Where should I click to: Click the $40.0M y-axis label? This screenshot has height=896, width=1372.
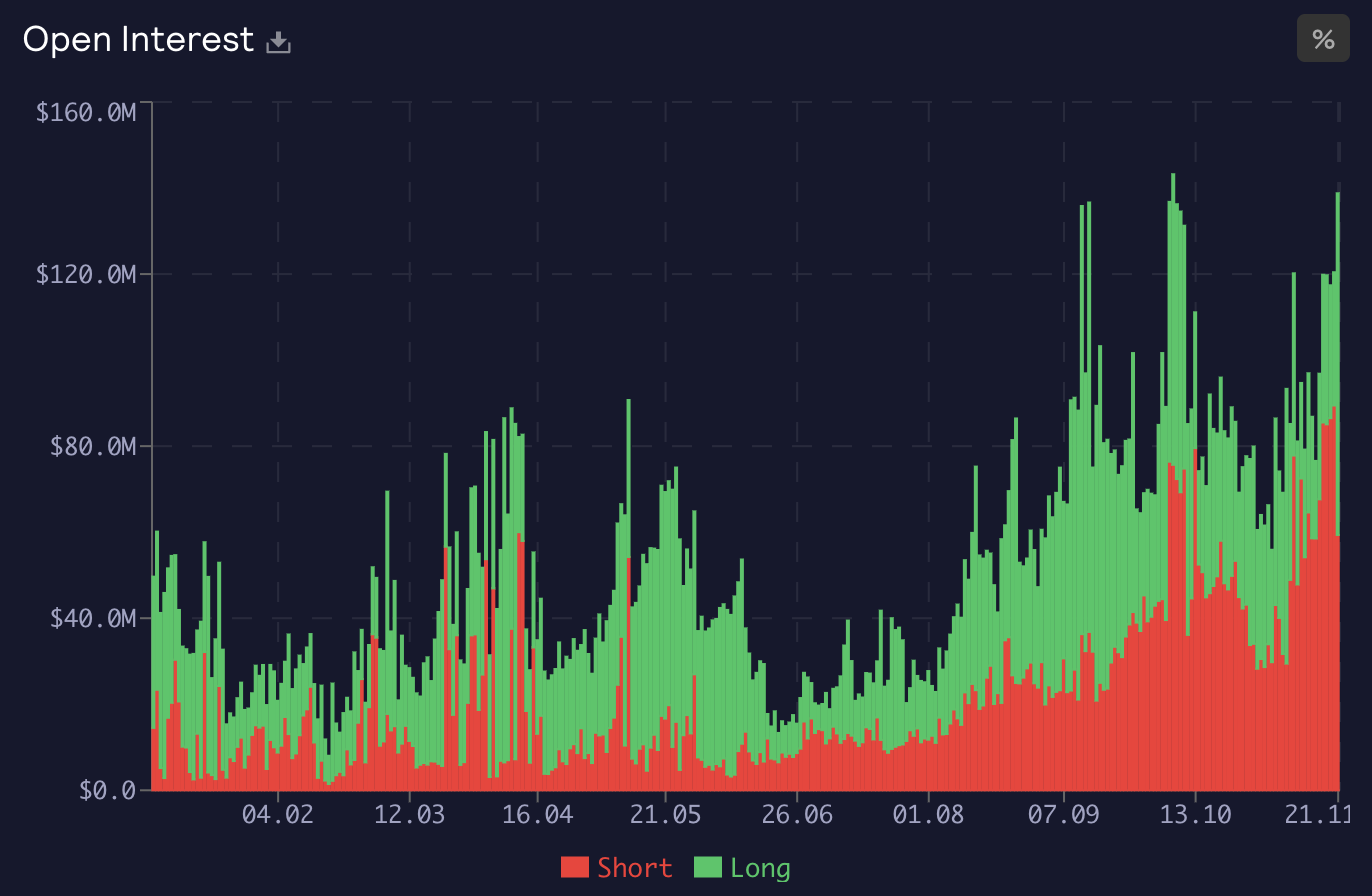(x=92, y=618)
